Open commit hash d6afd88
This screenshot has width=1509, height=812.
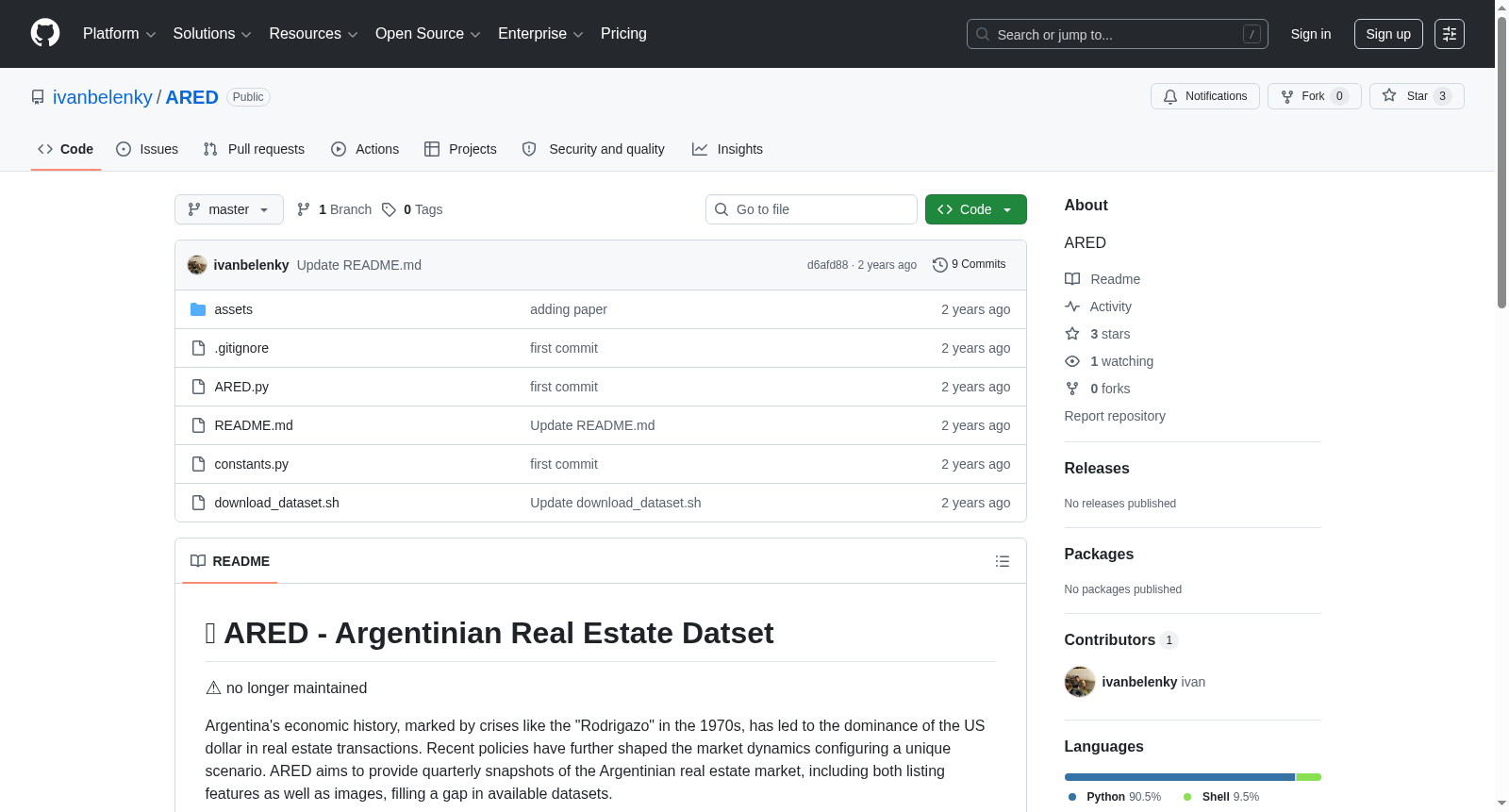(827, 265)
